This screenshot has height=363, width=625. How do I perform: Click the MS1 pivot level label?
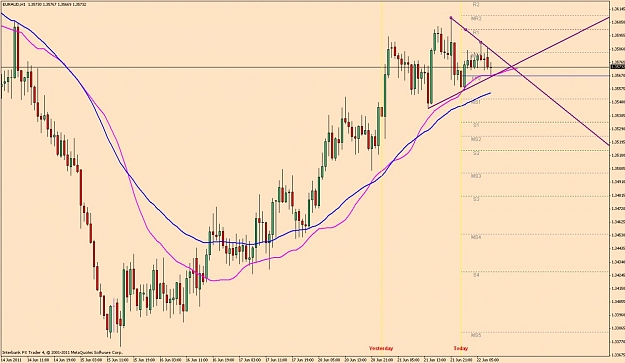(x=476, y=102)
